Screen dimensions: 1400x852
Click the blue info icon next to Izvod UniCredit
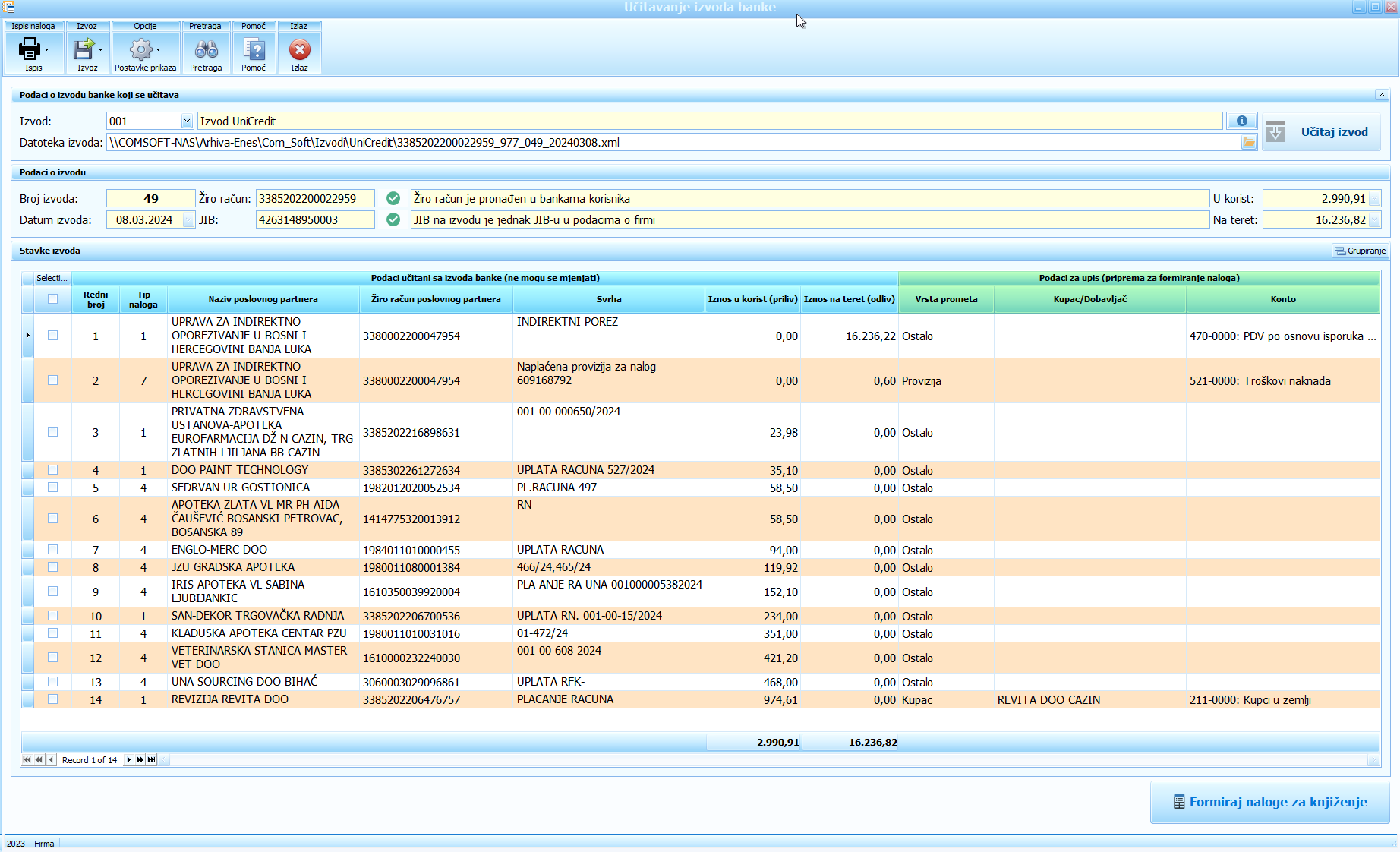1241,121
